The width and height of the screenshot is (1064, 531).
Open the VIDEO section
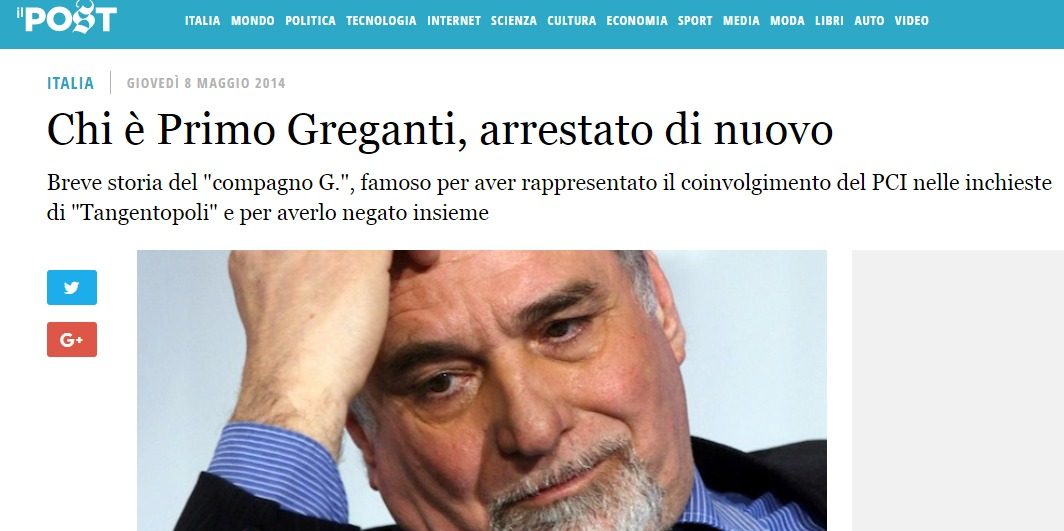911,21
